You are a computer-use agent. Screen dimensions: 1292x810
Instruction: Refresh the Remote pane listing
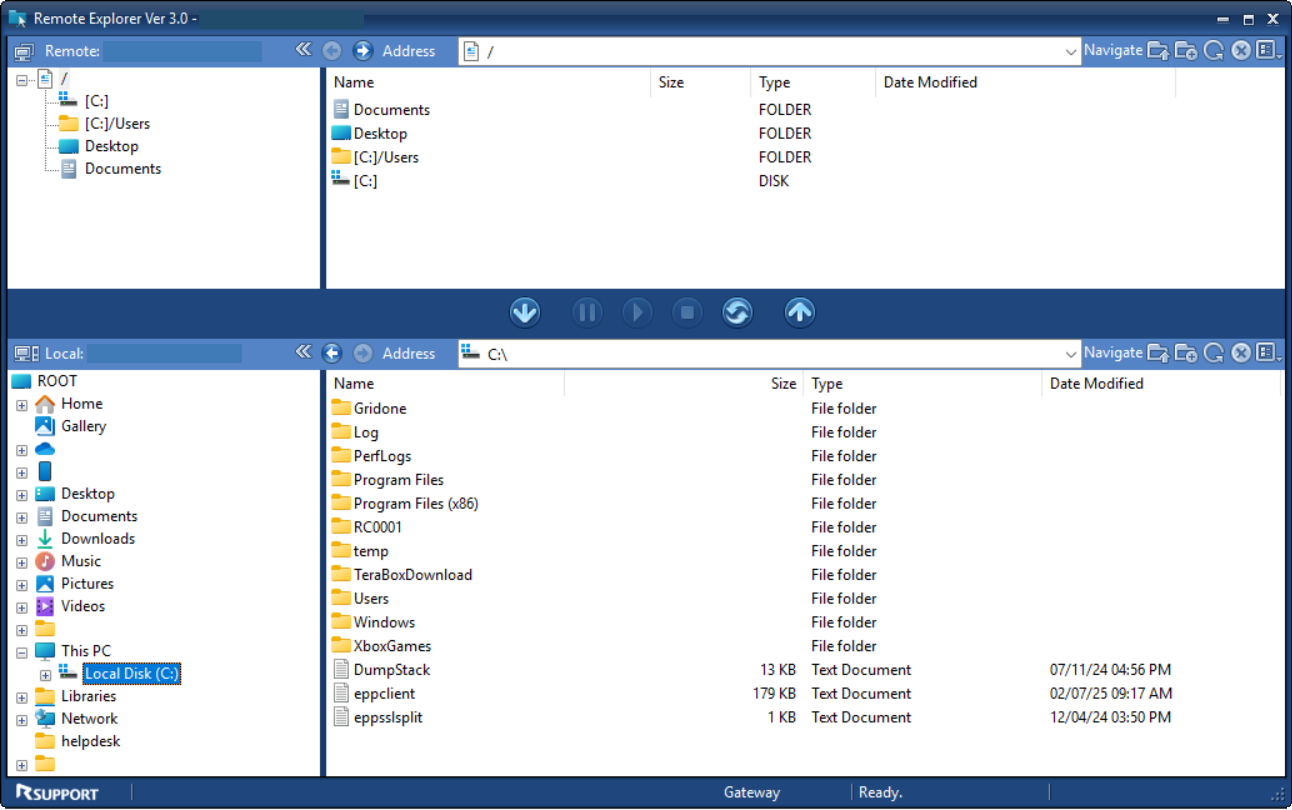[x=1214, y=51]
